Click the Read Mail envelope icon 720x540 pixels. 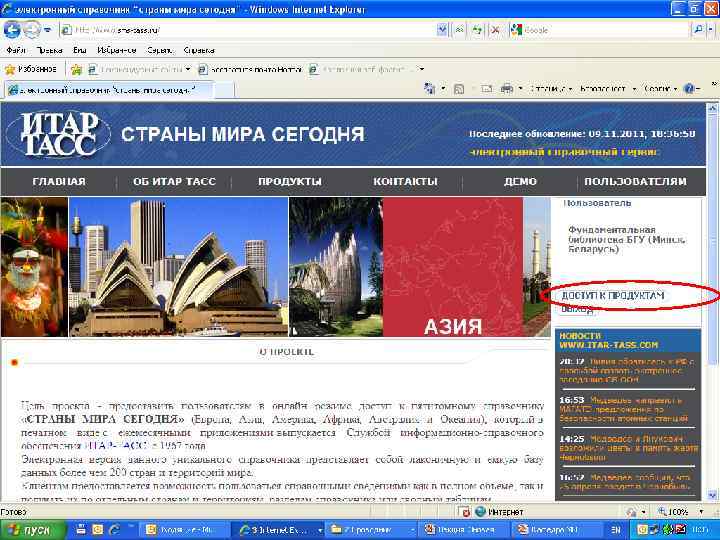pyautogui.click(x=486, y=89)
